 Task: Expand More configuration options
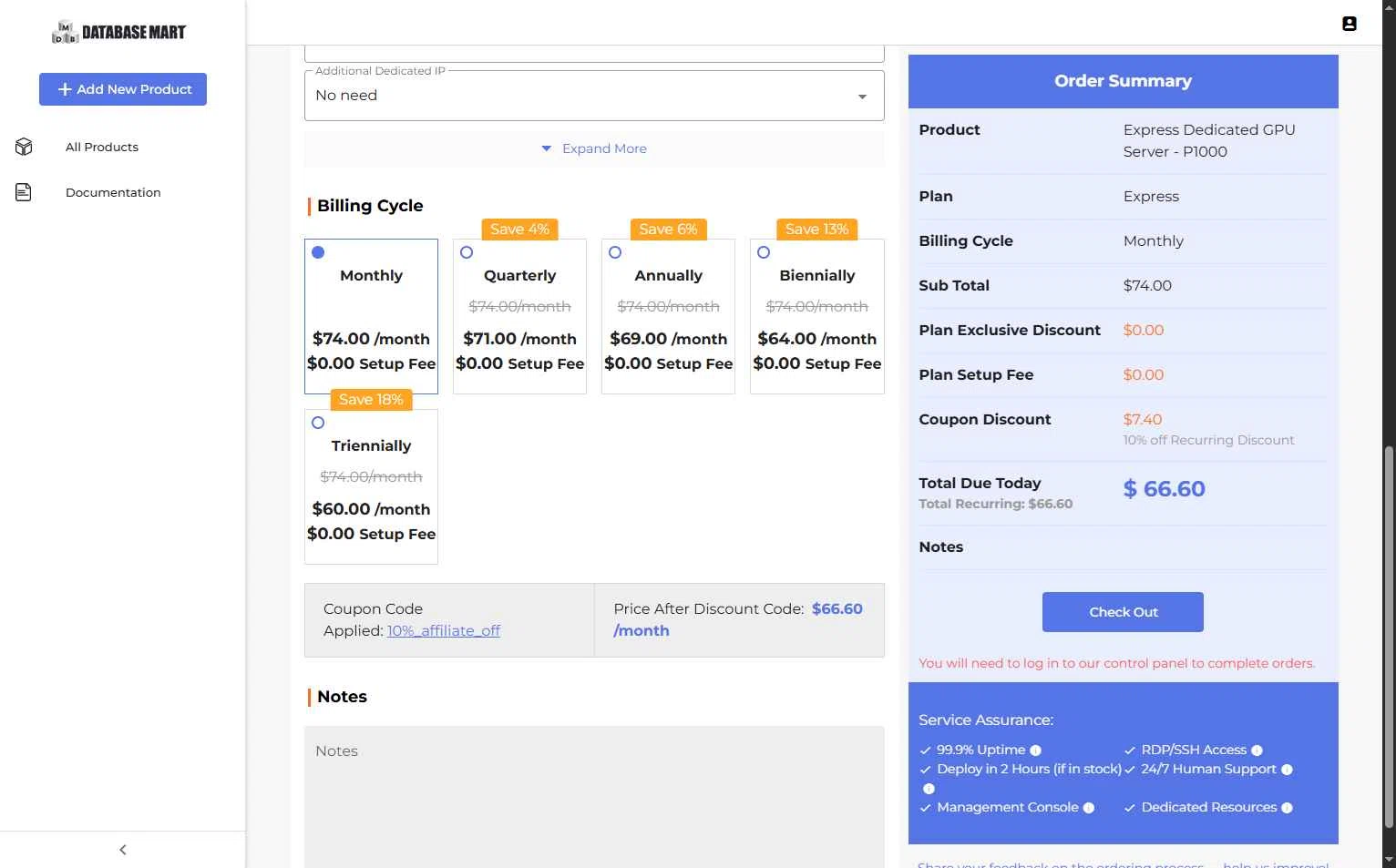coord(594,148)
